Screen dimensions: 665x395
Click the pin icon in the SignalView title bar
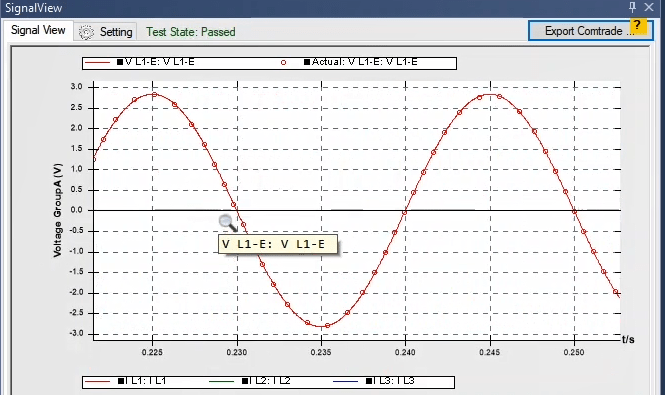[x=632, y=7]
